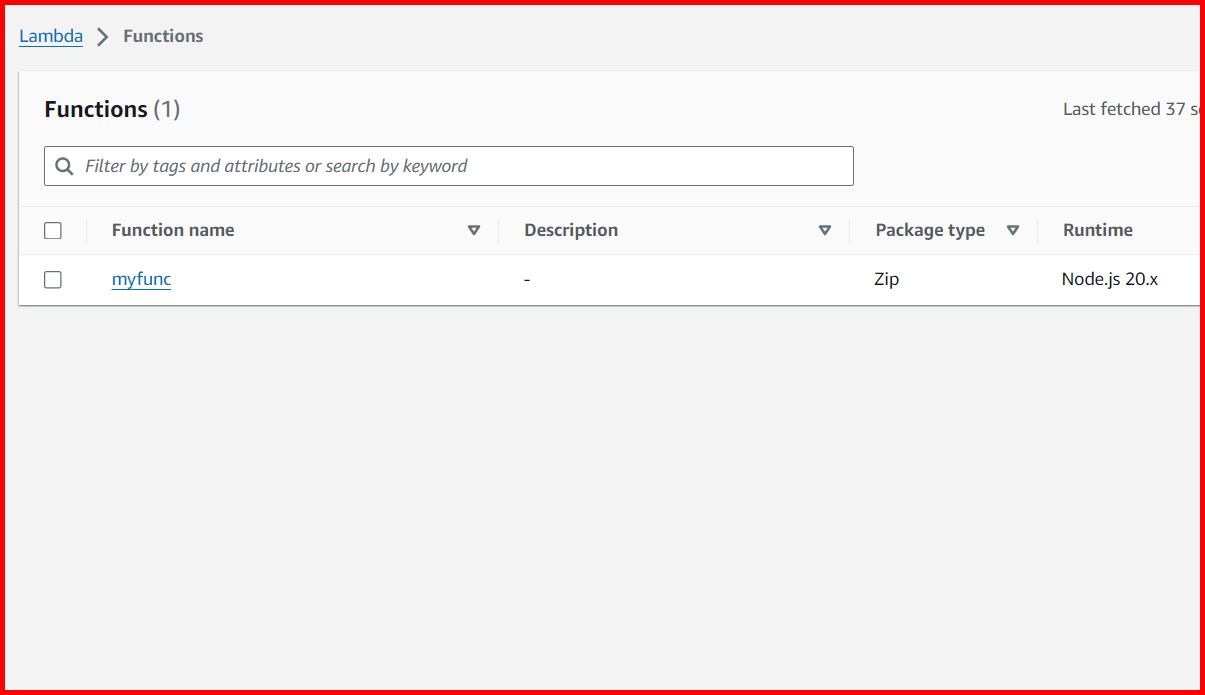Open the myfunc function

pos(140,279)
